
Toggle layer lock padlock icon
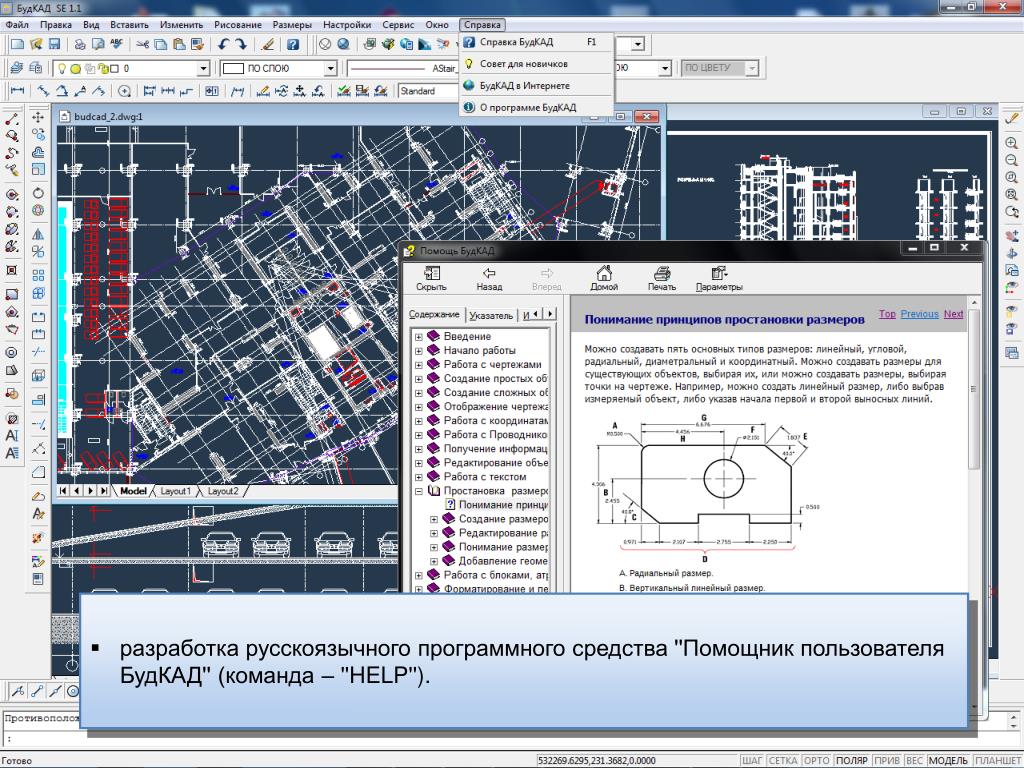[x=103, y=69]
